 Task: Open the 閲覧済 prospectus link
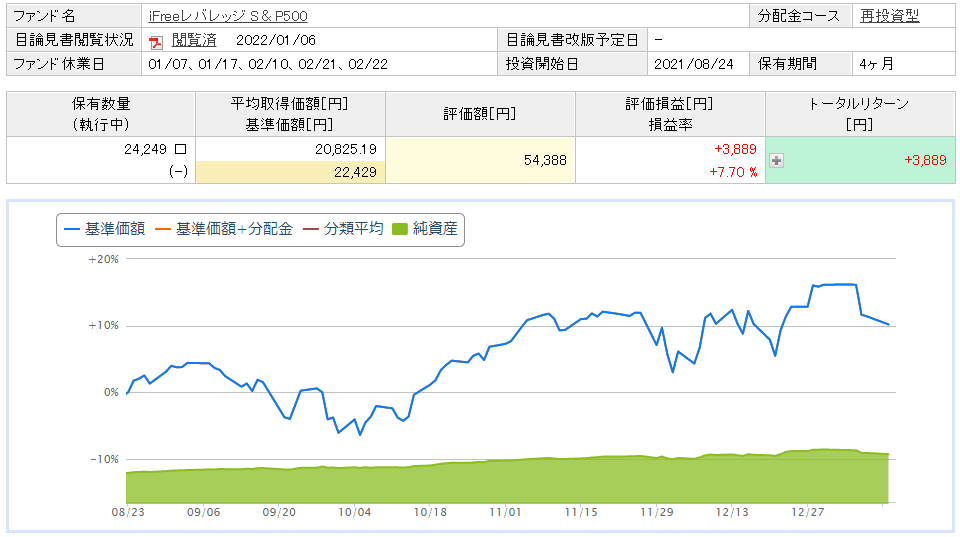click(x=193, y=40)
